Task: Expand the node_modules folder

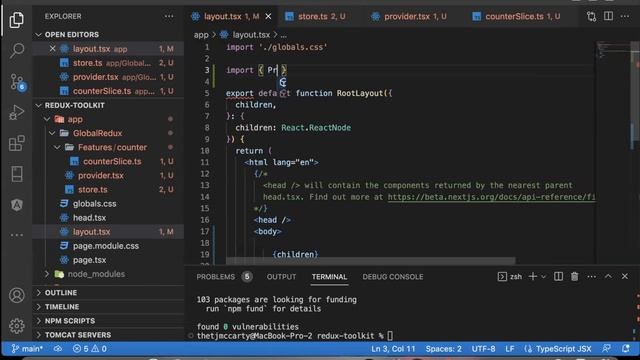Action: 96,274
